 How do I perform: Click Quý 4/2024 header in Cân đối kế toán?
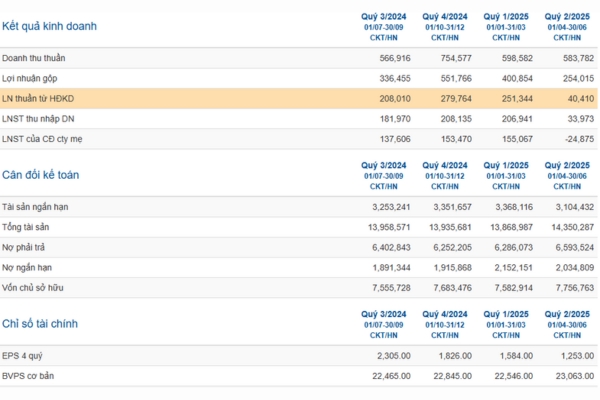coord(445,165)
